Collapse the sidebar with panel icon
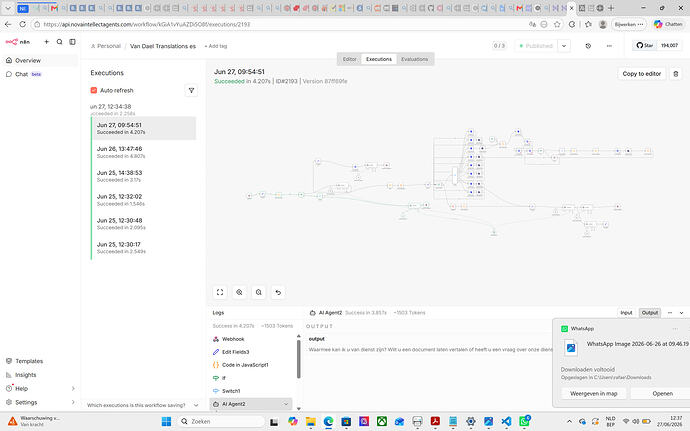690x431 pixels. (x=73, y=42)
